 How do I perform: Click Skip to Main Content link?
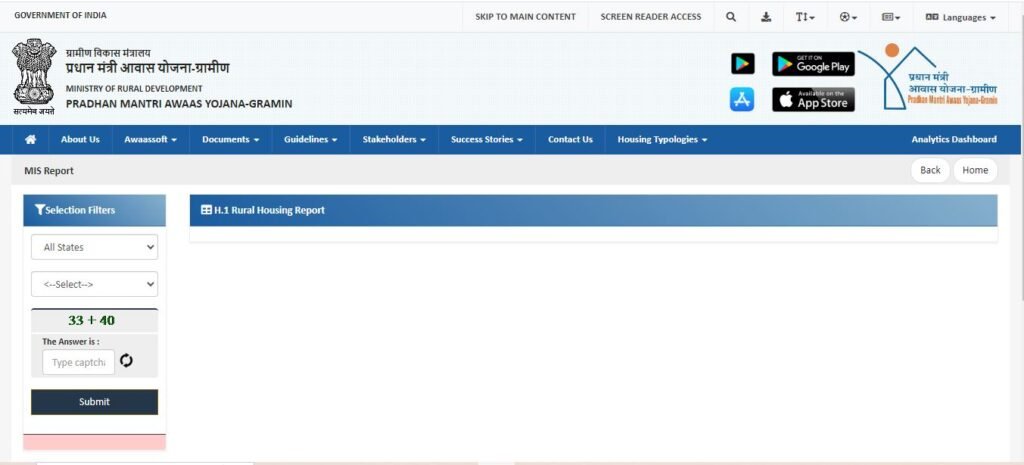525,17
